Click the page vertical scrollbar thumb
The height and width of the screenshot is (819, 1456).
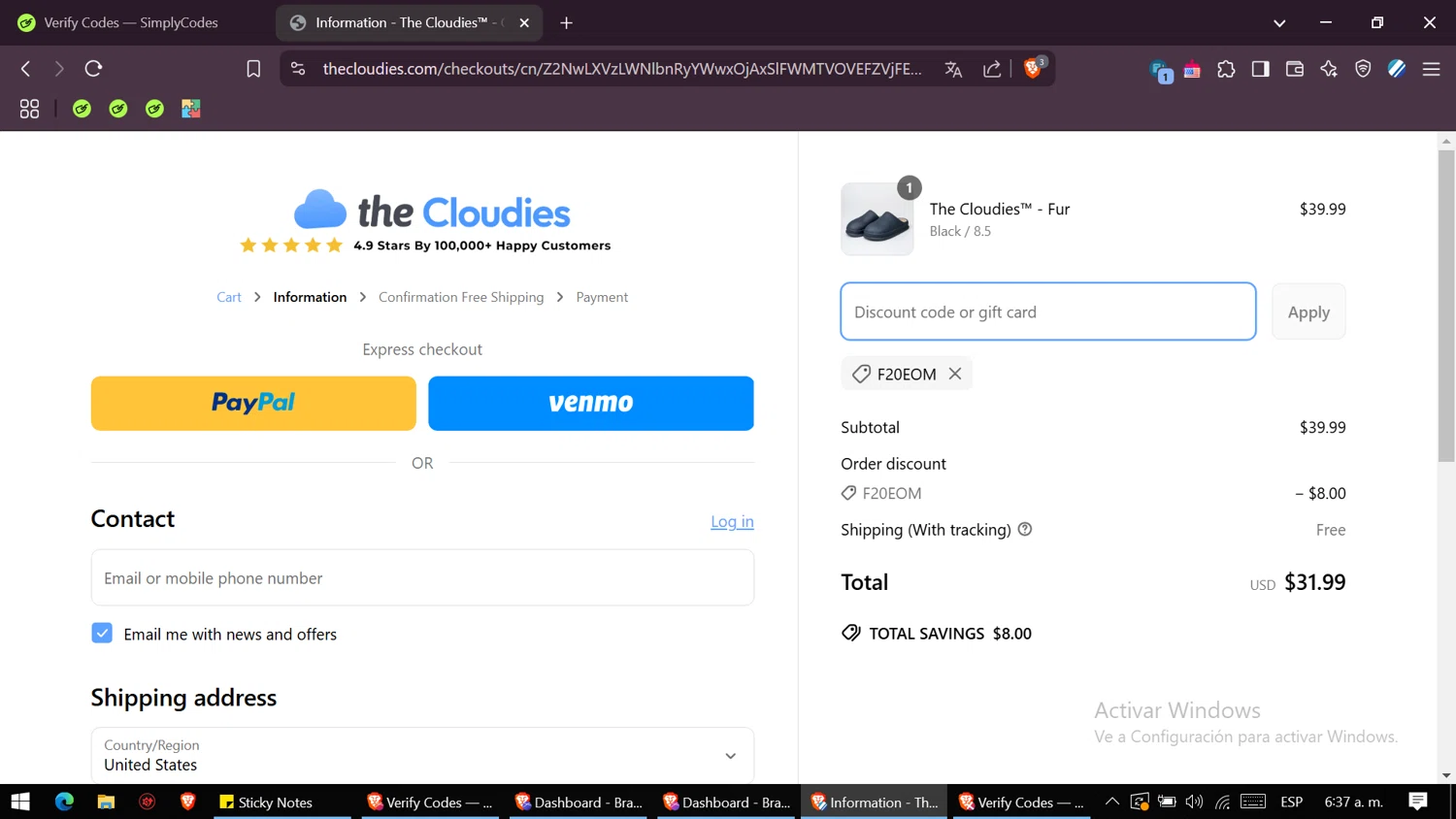[1446, 306]
